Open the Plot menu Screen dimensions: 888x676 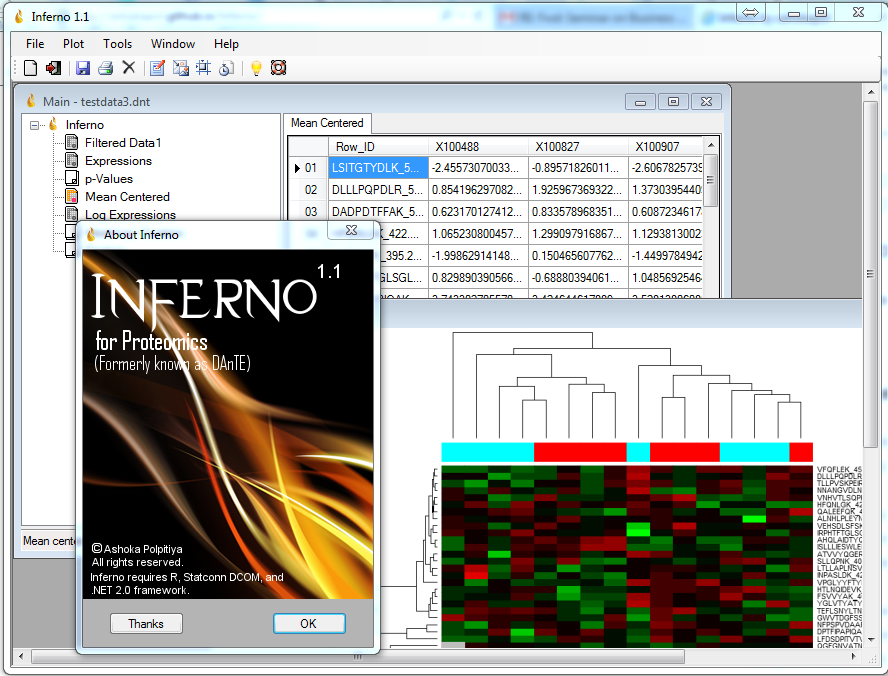pyautogui.click(x=73, y=44)
